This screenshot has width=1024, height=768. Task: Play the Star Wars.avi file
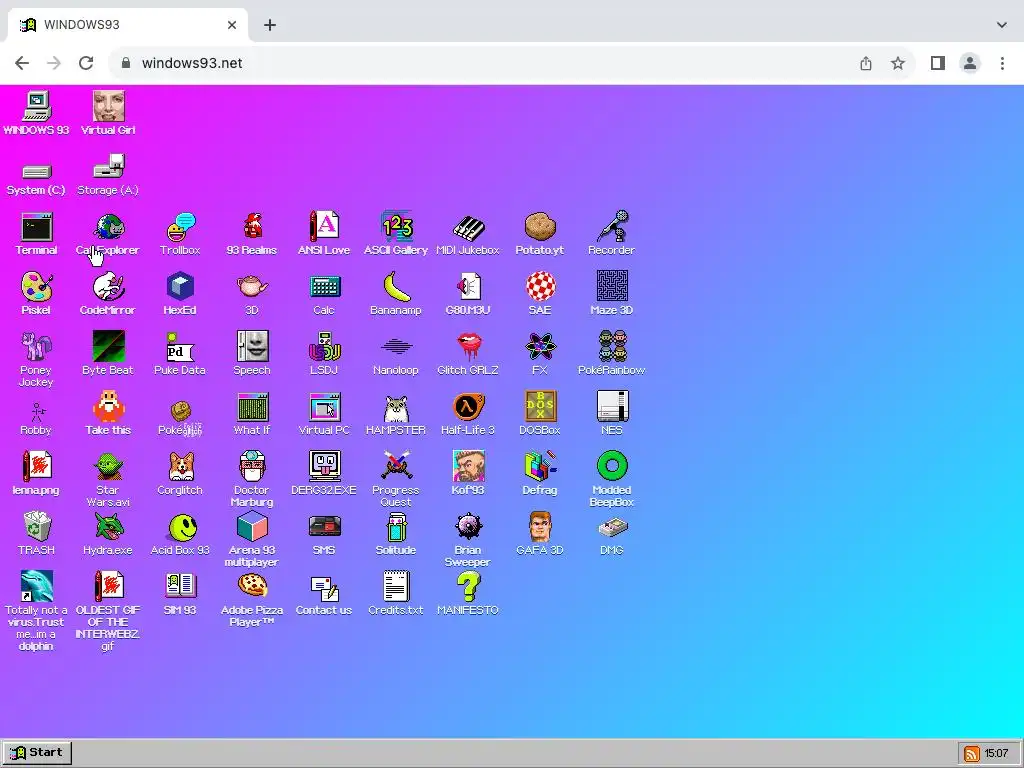click(x=108, y=467)
